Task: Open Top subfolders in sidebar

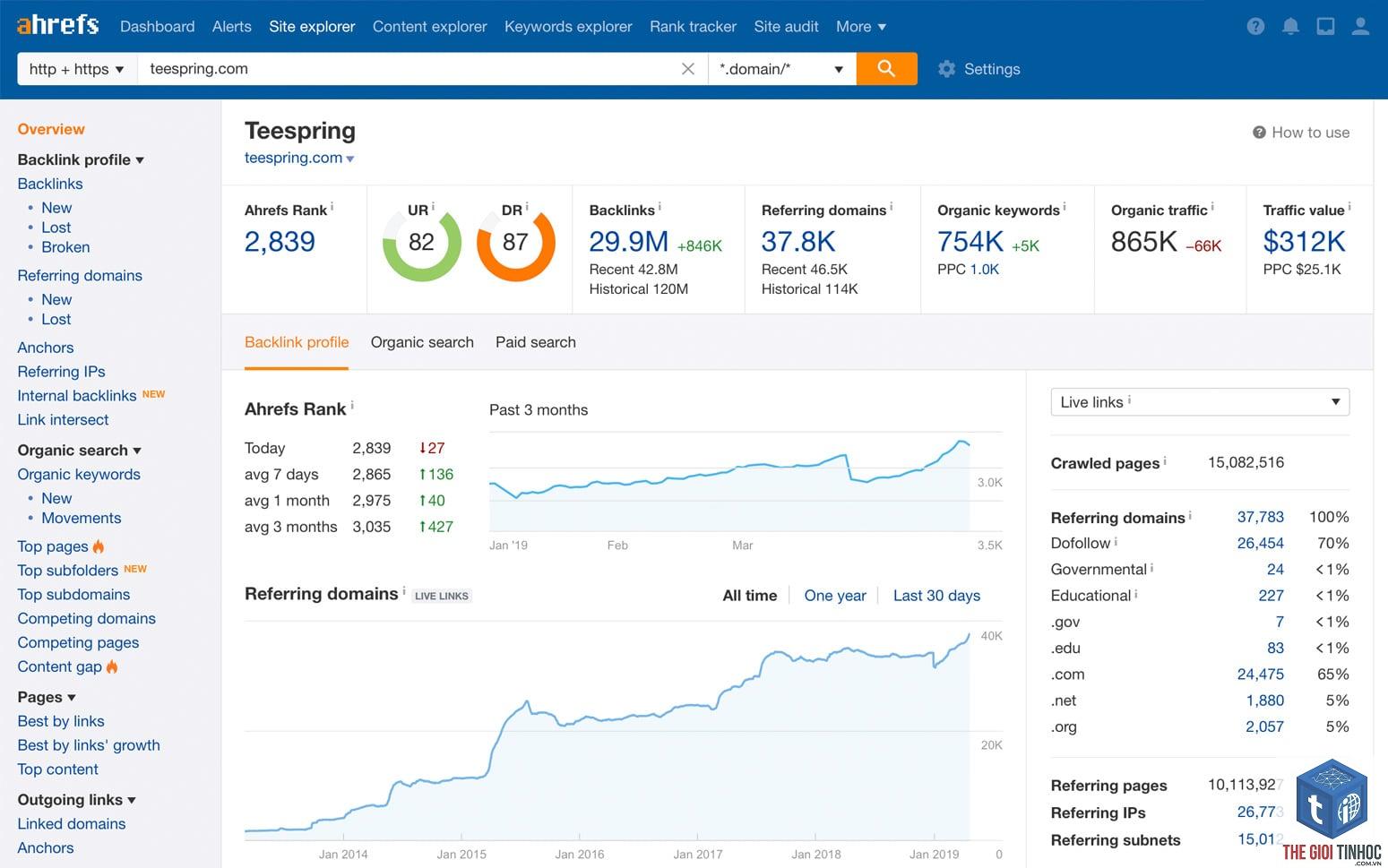Action: (x=68, y=570)
